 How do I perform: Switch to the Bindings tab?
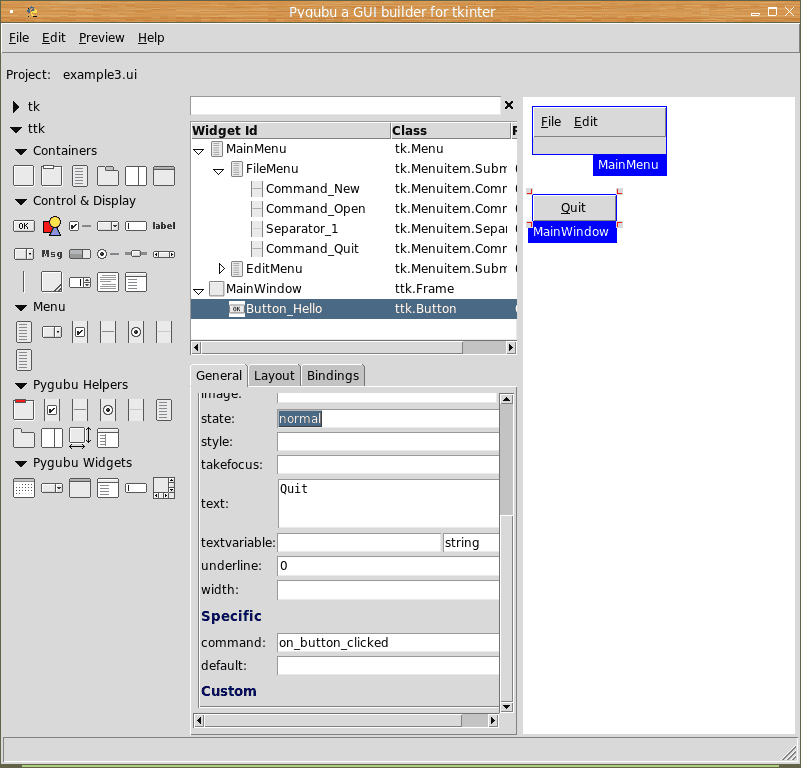pyautogui.click(x=333, y=376)
